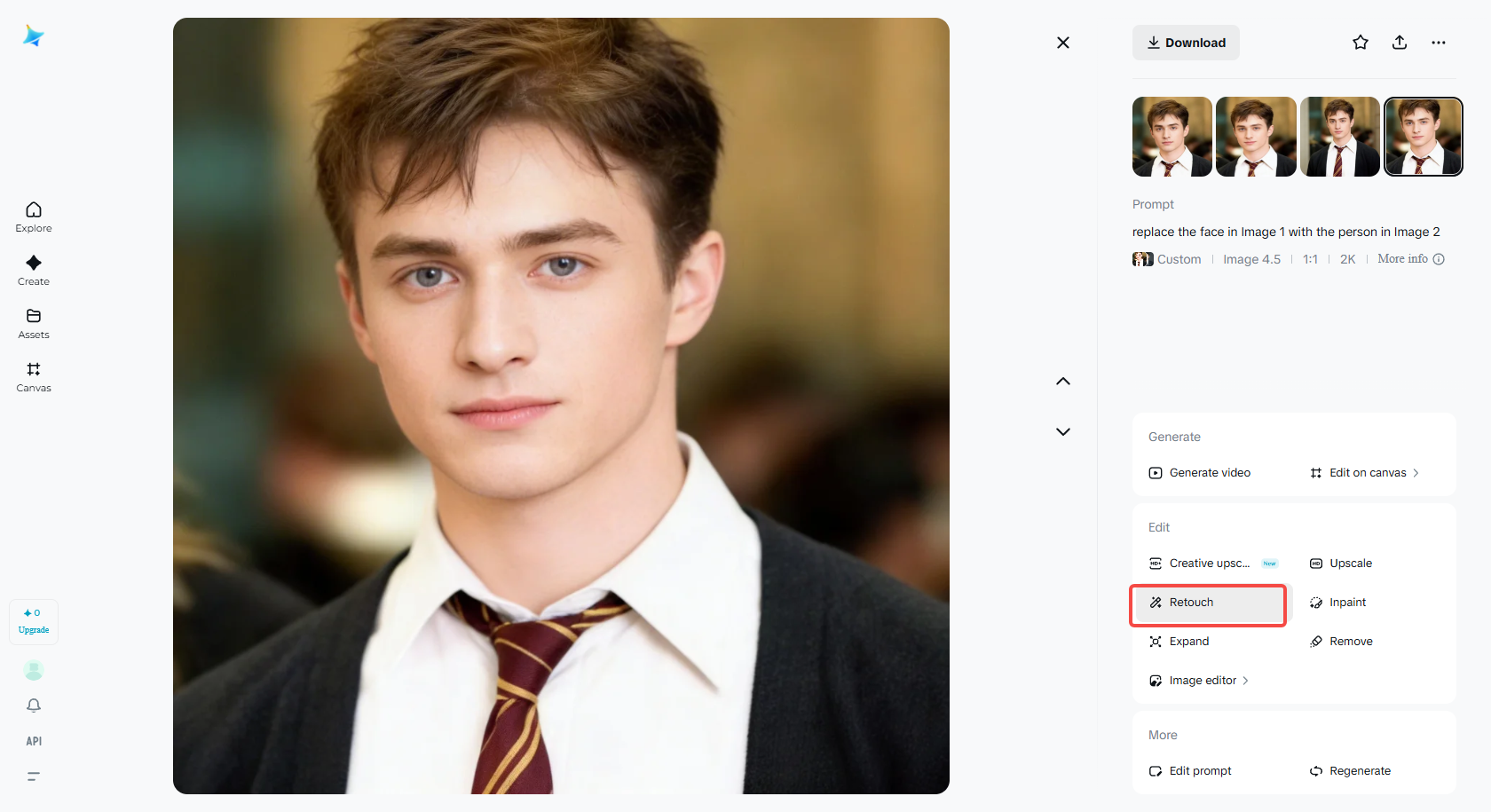
Task: Go to next image with down chevron
Action: (x=1063, y=432)
